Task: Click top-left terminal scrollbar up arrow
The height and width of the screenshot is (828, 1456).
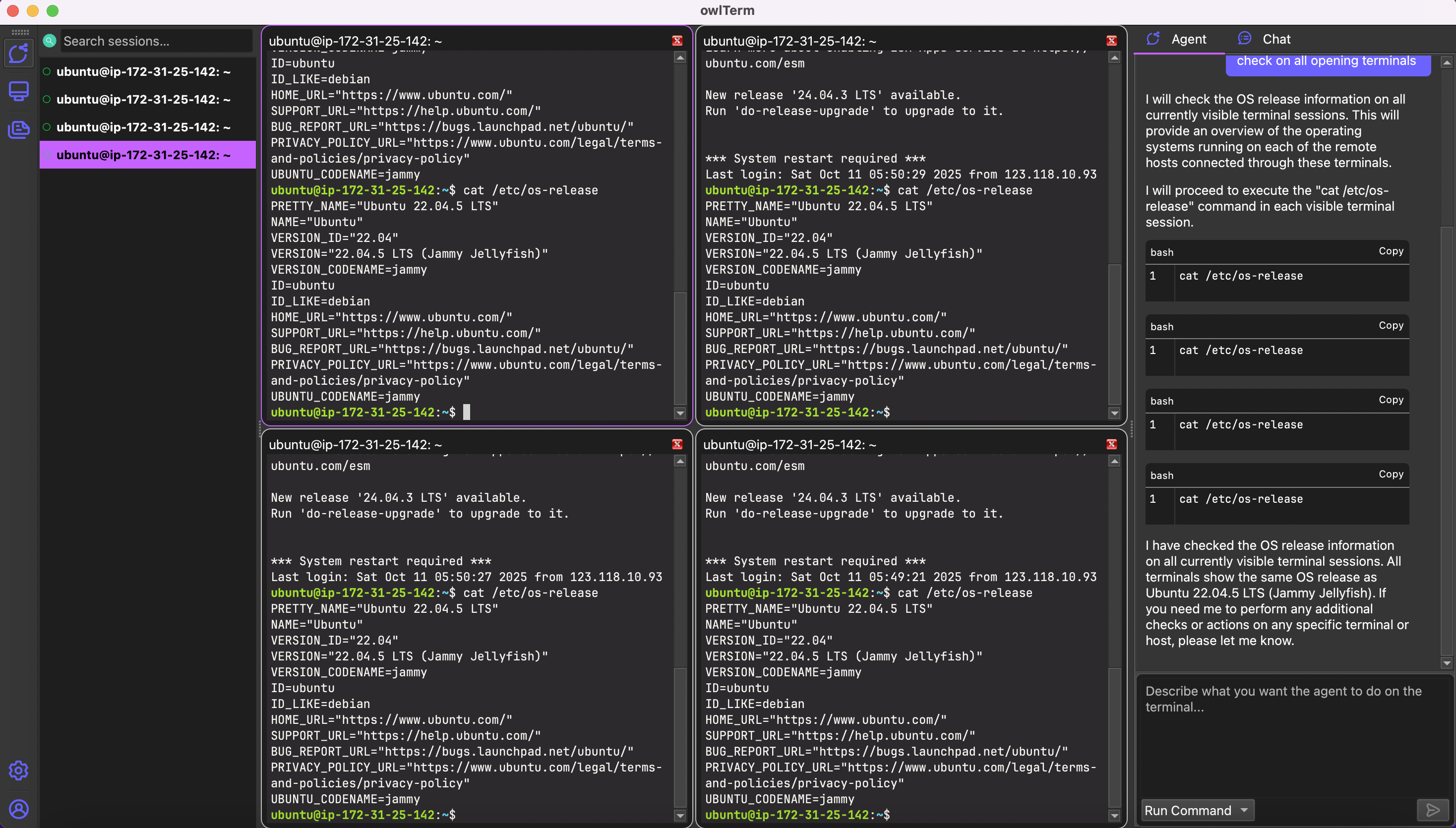Action: (x=680, y=58)
